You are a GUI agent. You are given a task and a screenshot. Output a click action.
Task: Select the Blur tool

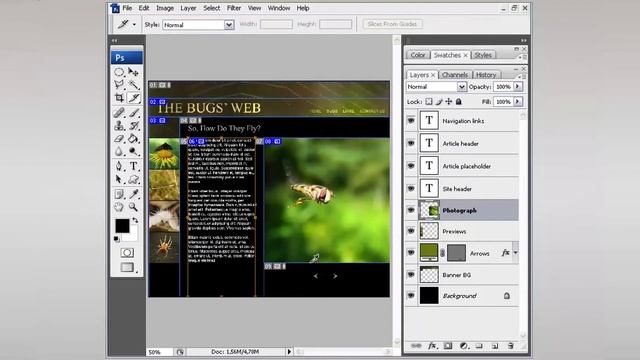point(119,151)
